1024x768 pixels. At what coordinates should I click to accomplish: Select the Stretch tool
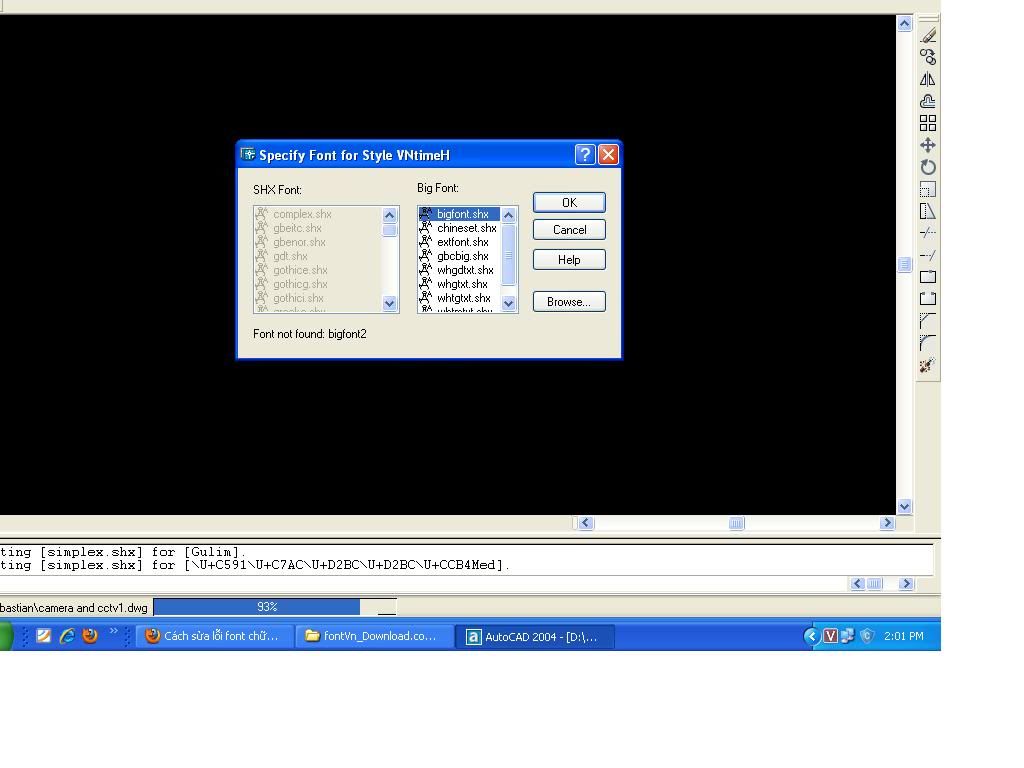[x=928, y=211]
